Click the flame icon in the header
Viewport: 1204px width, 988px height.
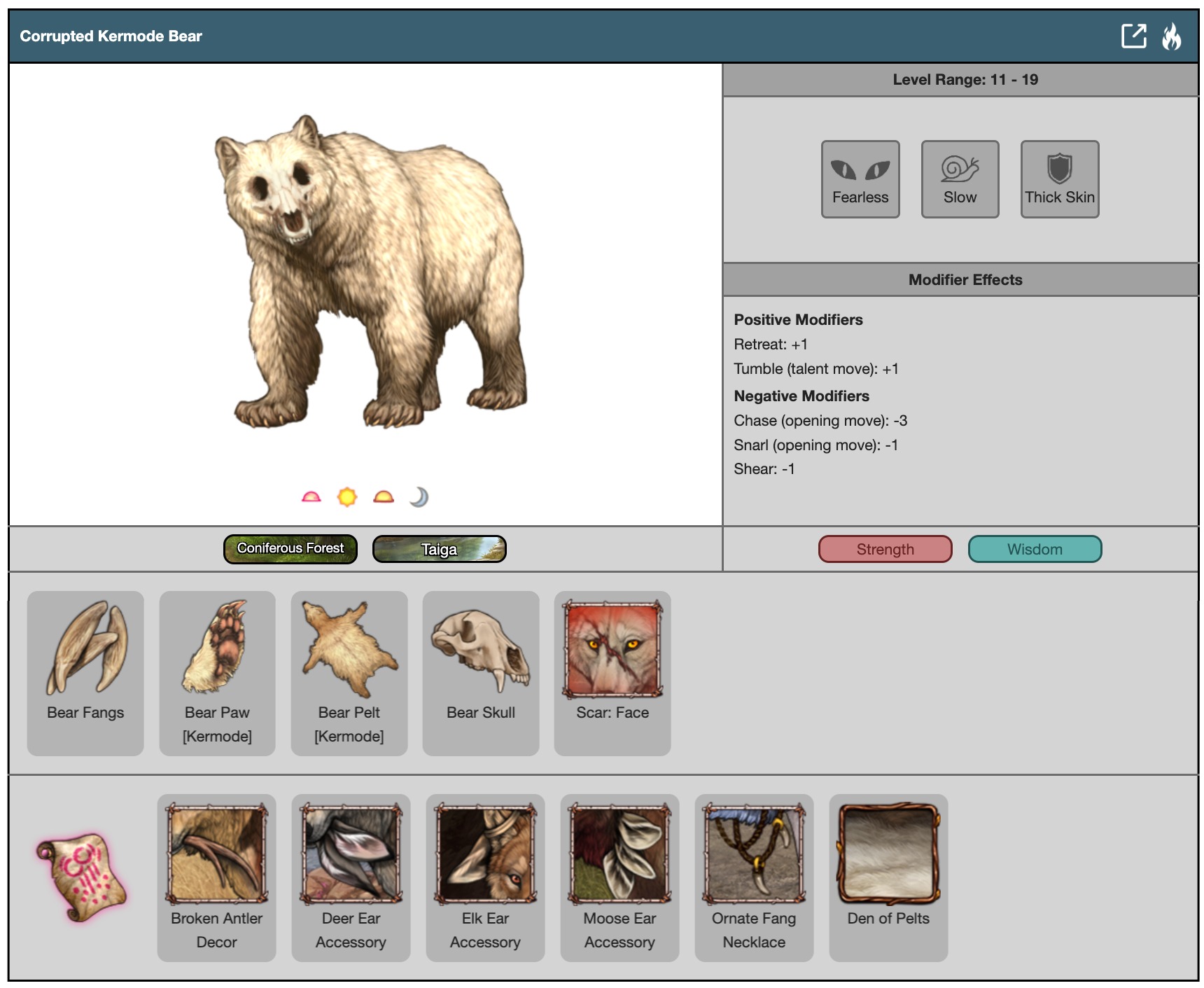1171,36
